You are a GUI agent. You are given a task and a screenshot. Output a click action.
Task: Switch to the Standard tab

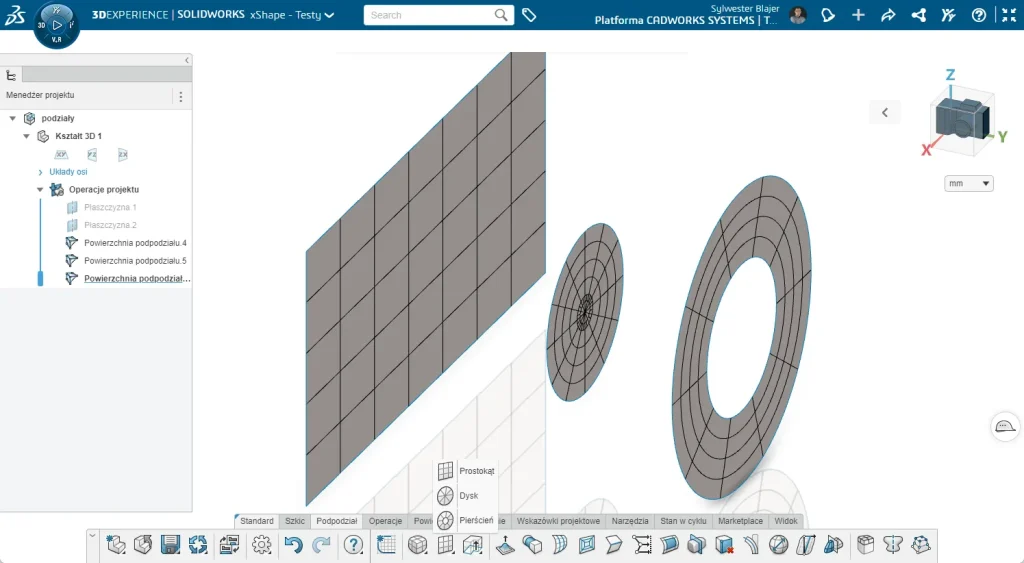click(x=257, y=521)
